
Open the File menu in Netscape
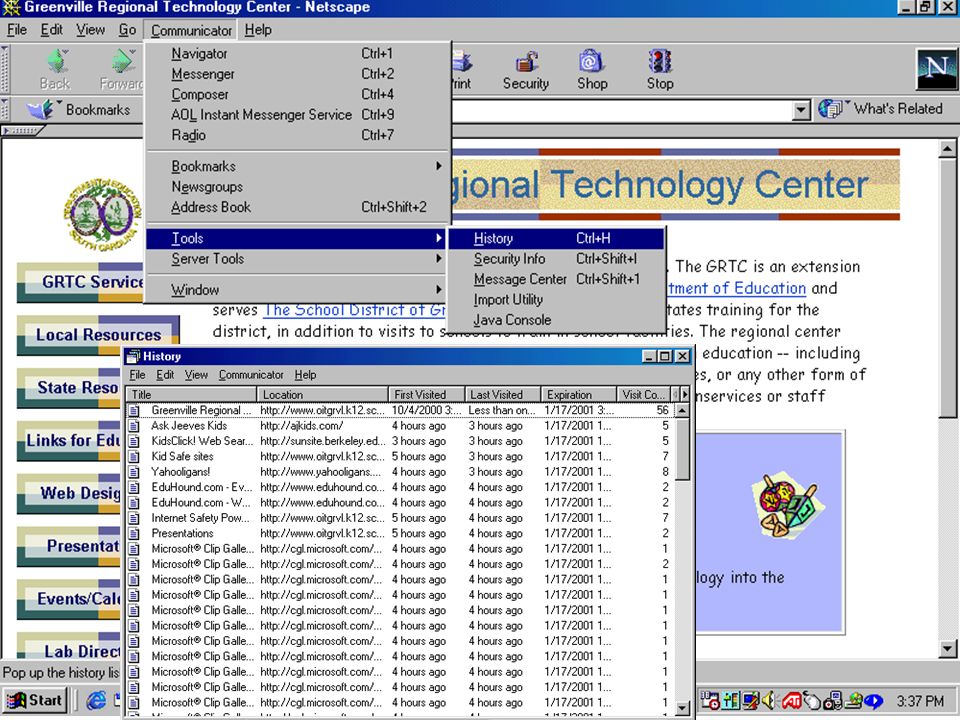[x=17, y=30]
